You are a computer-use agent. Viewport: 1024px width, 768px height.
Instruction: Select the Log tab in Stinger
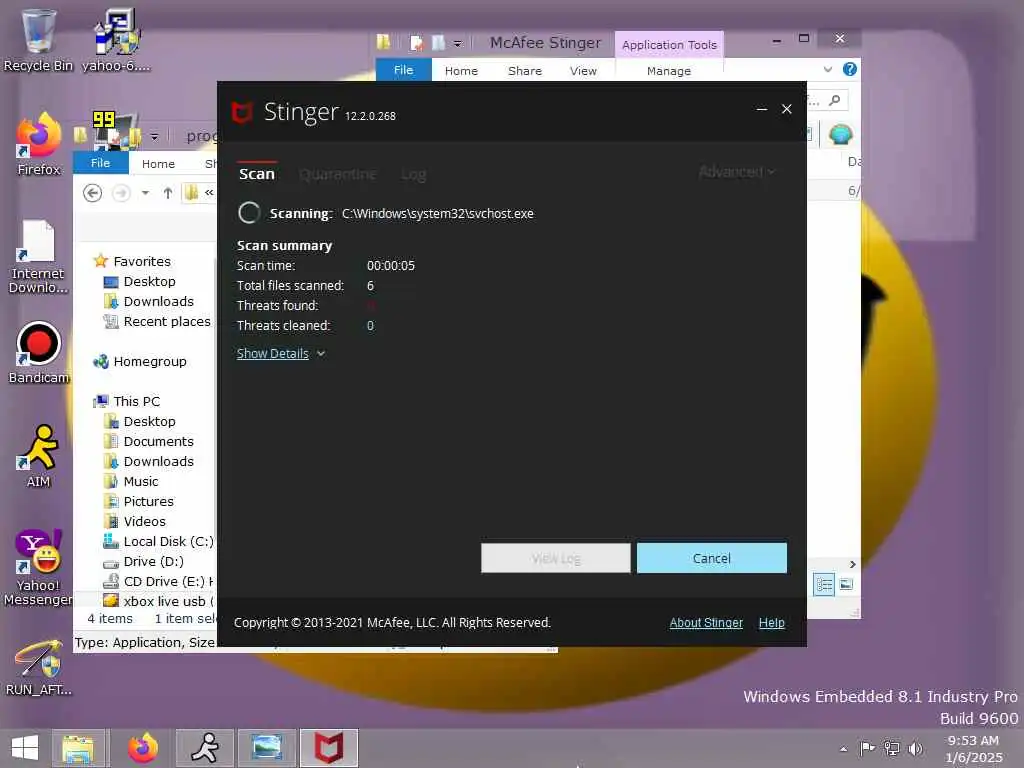click(x=413, y=174)
